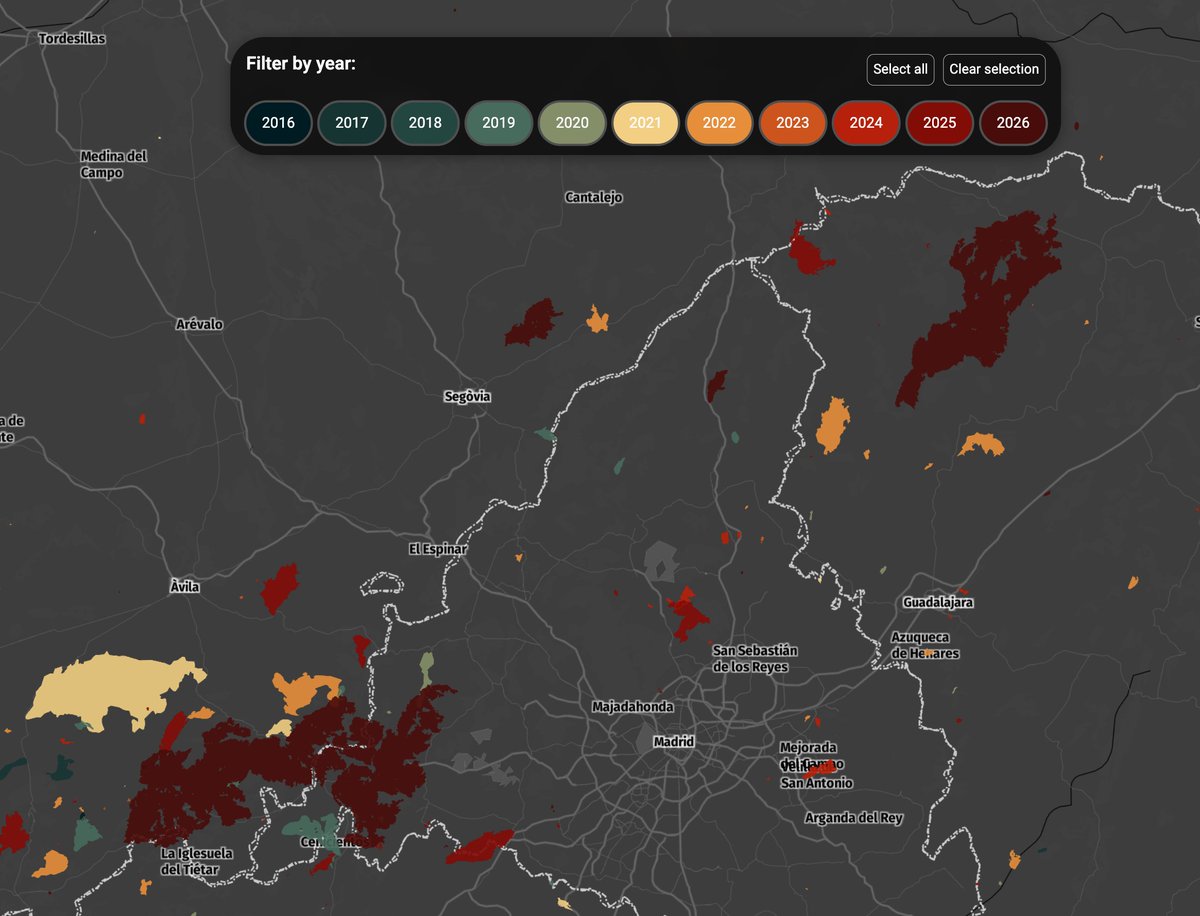The width and height of the screenshot is (1200, 916).
Task: Toggle the 2017 year filter
Action: coord(352,123)
